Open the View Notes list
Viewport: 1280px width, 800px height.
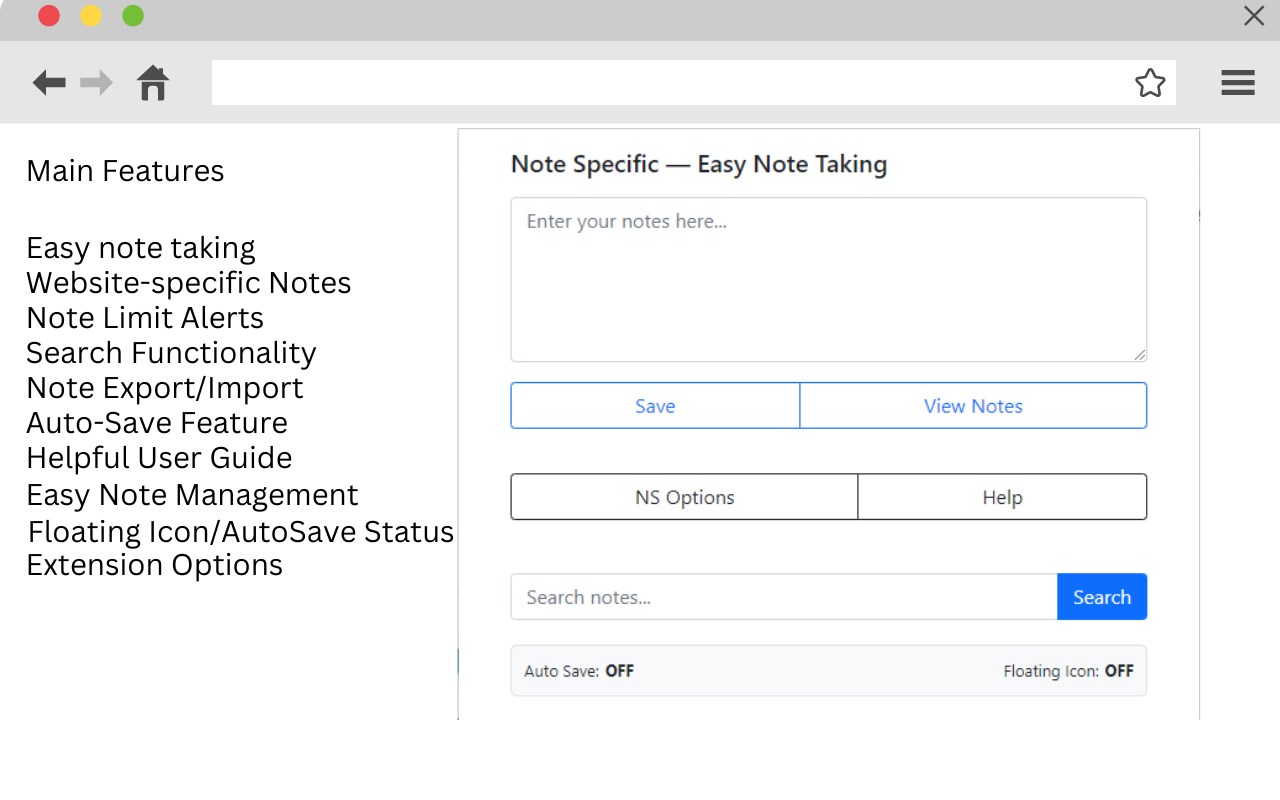tap(973, 406)
